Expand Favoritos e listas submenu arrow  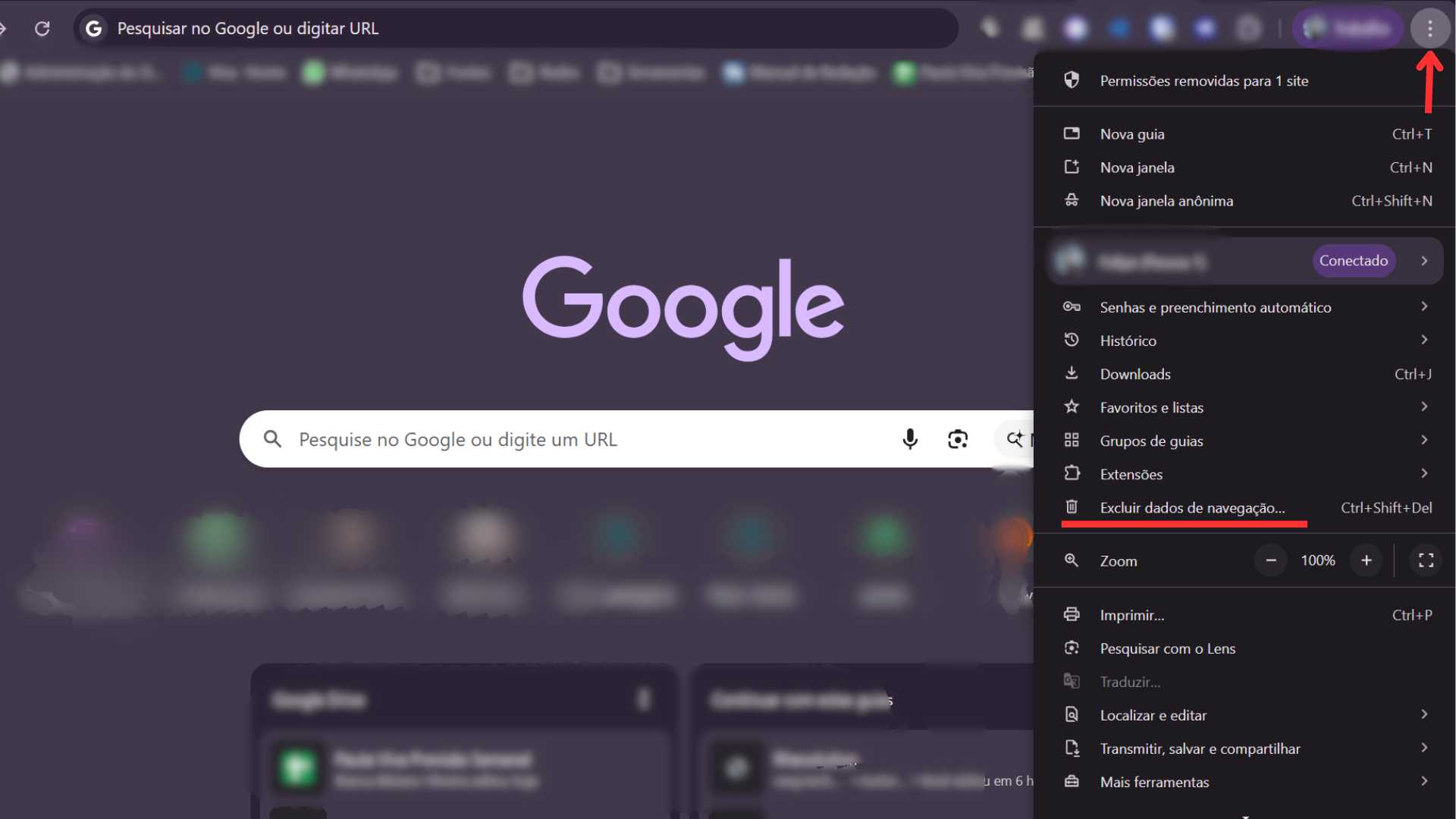(1424, 406)
